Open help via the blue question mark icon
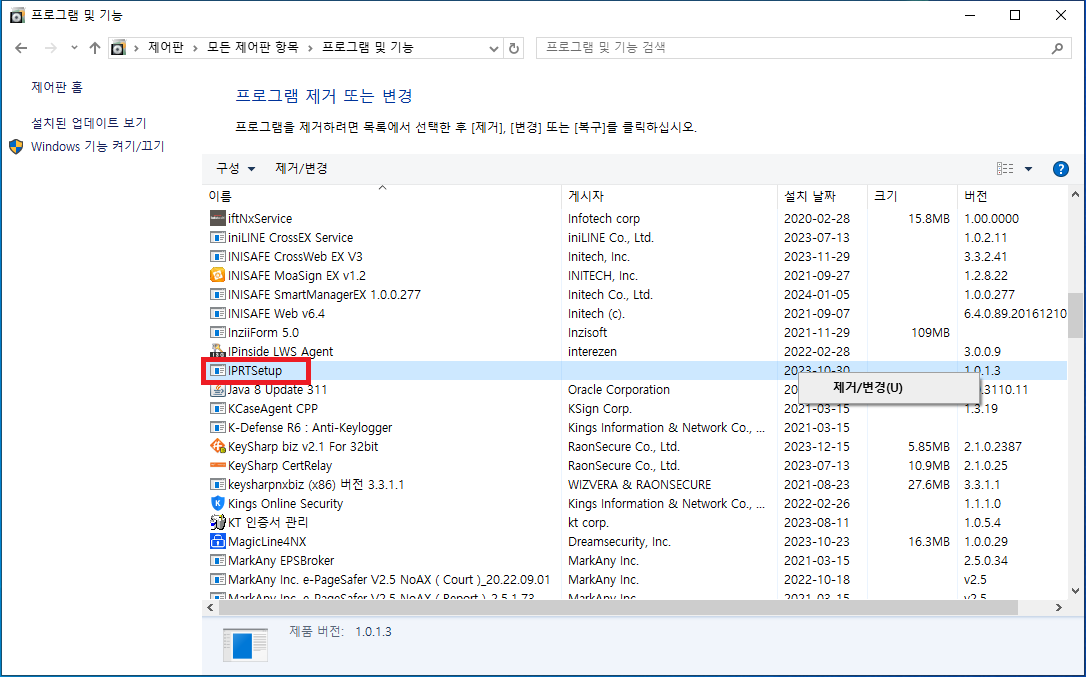 click(1060, 168)
